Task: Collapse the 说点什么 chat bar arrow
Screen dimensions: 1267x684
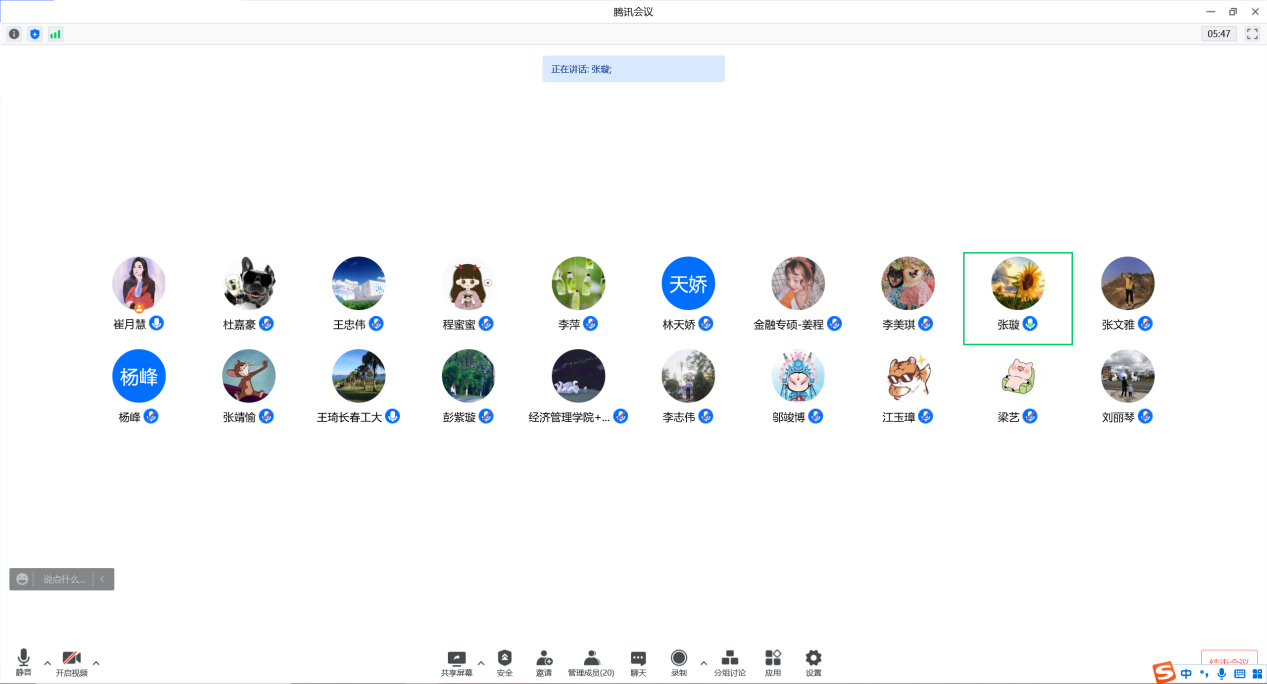Action: pos(102,579)
